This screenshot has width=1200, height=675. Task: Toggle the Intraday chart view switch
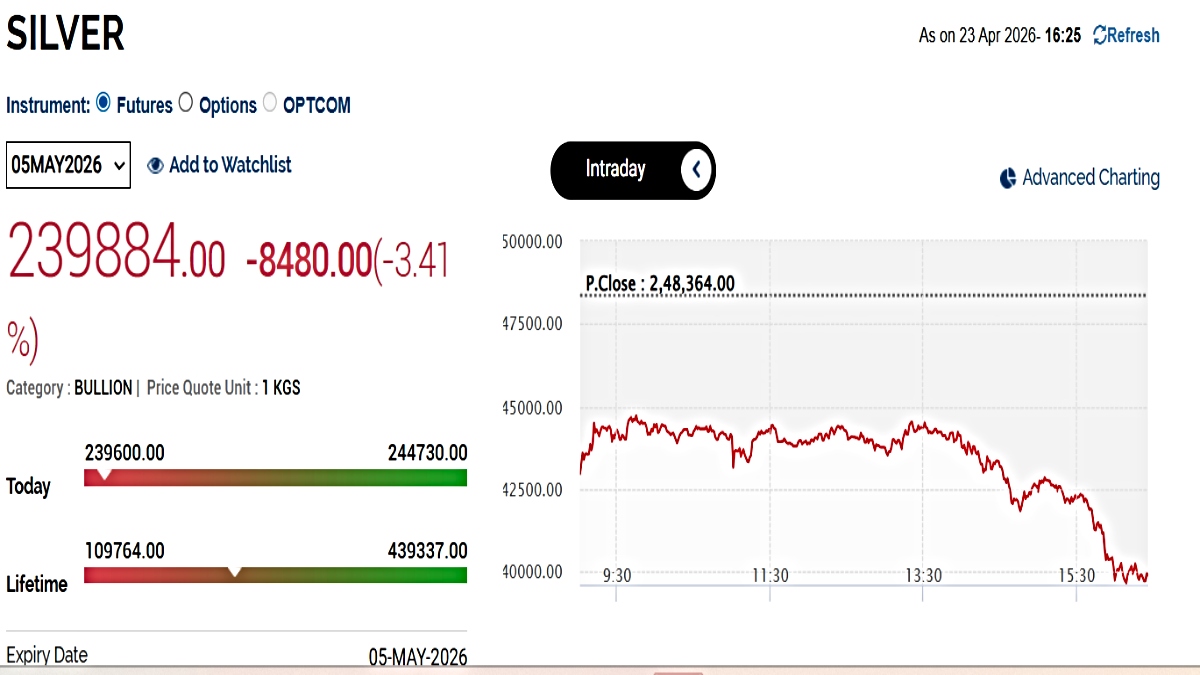[x=632, y=170]
